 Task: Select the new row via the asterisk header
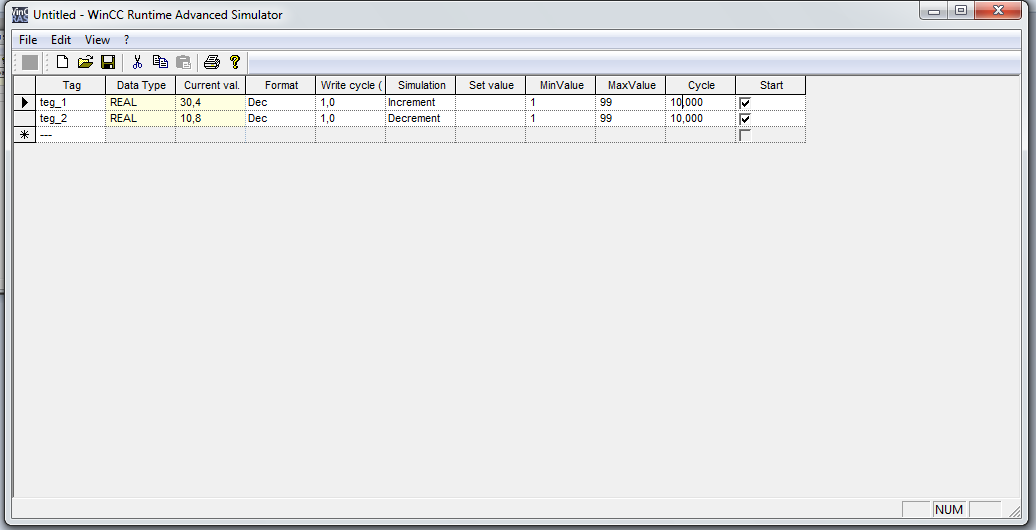pyautogui.click(x=24, y=135)
